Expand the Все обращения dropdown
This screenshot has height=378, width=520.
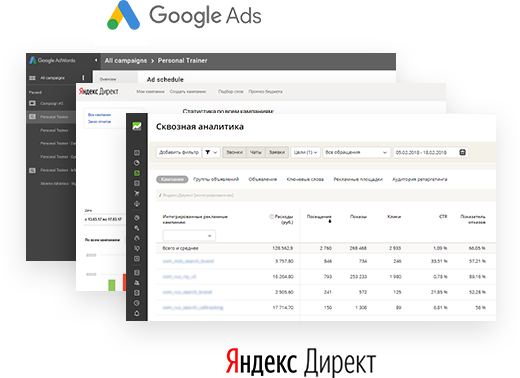(x=356, y=152)
